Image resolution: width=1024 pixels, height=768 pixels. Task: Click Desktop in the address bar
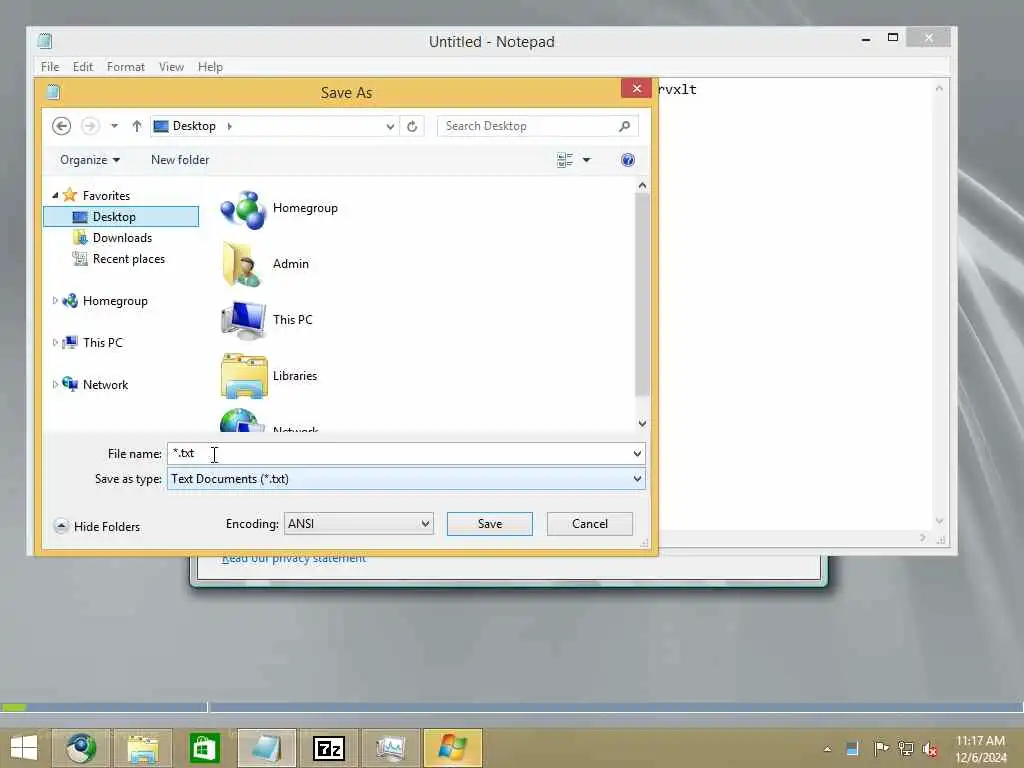194,126
